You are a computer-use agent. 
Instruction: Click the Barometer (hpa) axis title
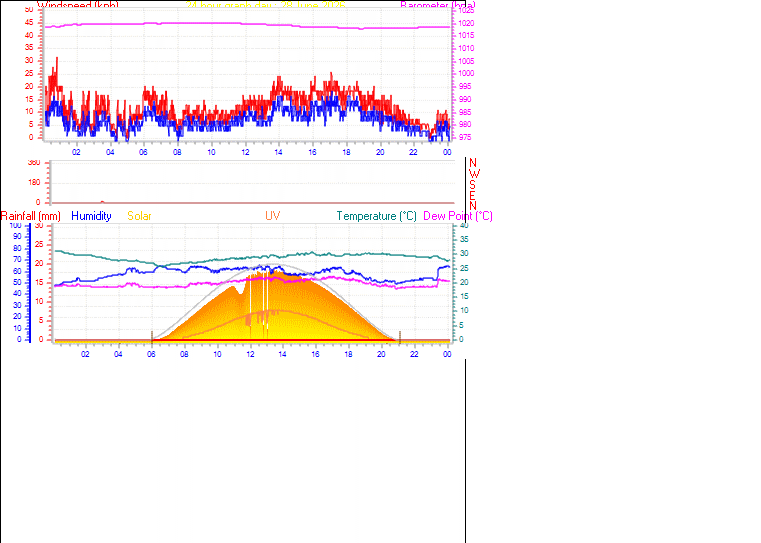438,5
